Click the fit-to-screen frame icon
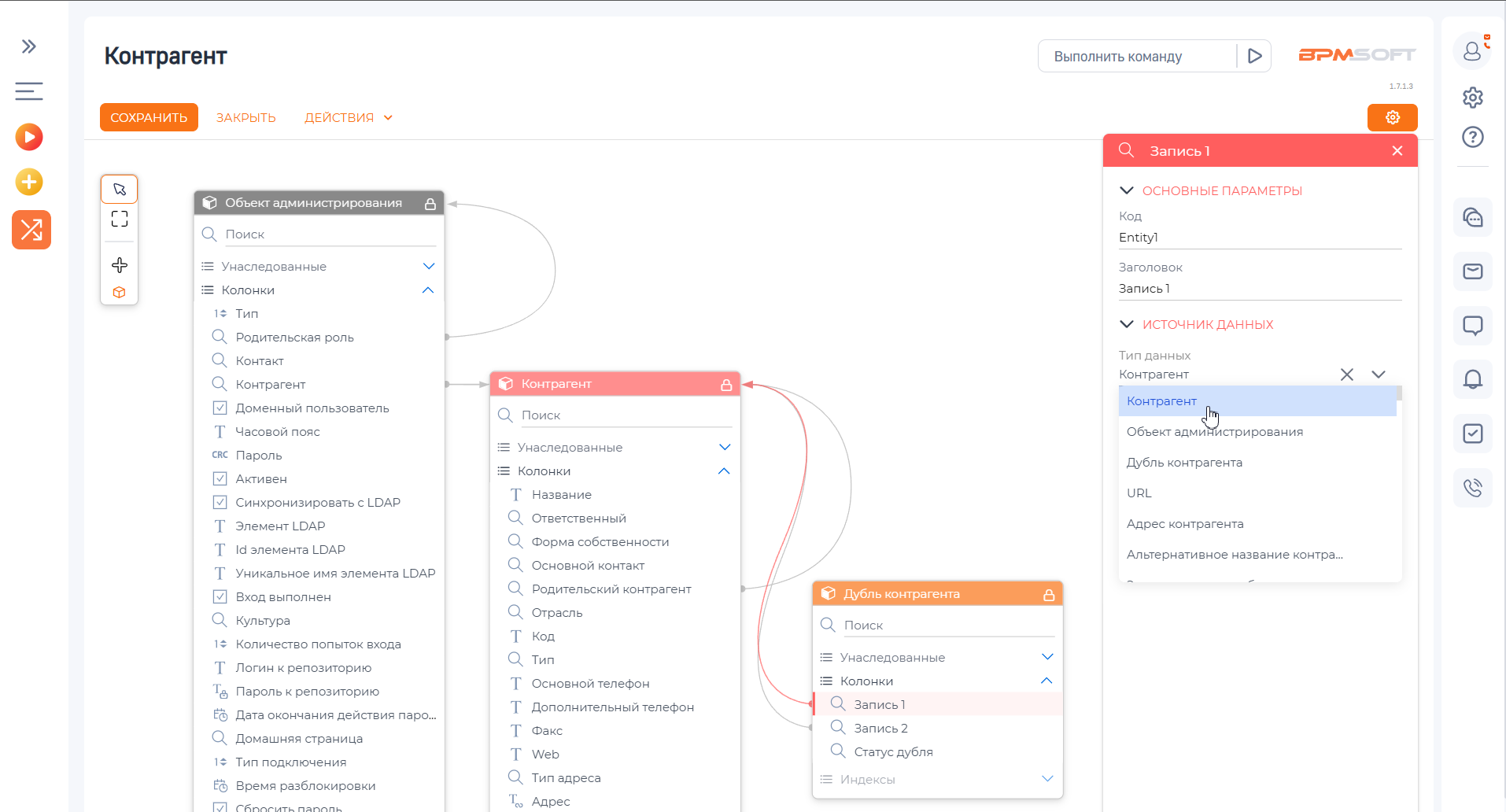The height and width of the screenshot is (812, 1506). 120,219
